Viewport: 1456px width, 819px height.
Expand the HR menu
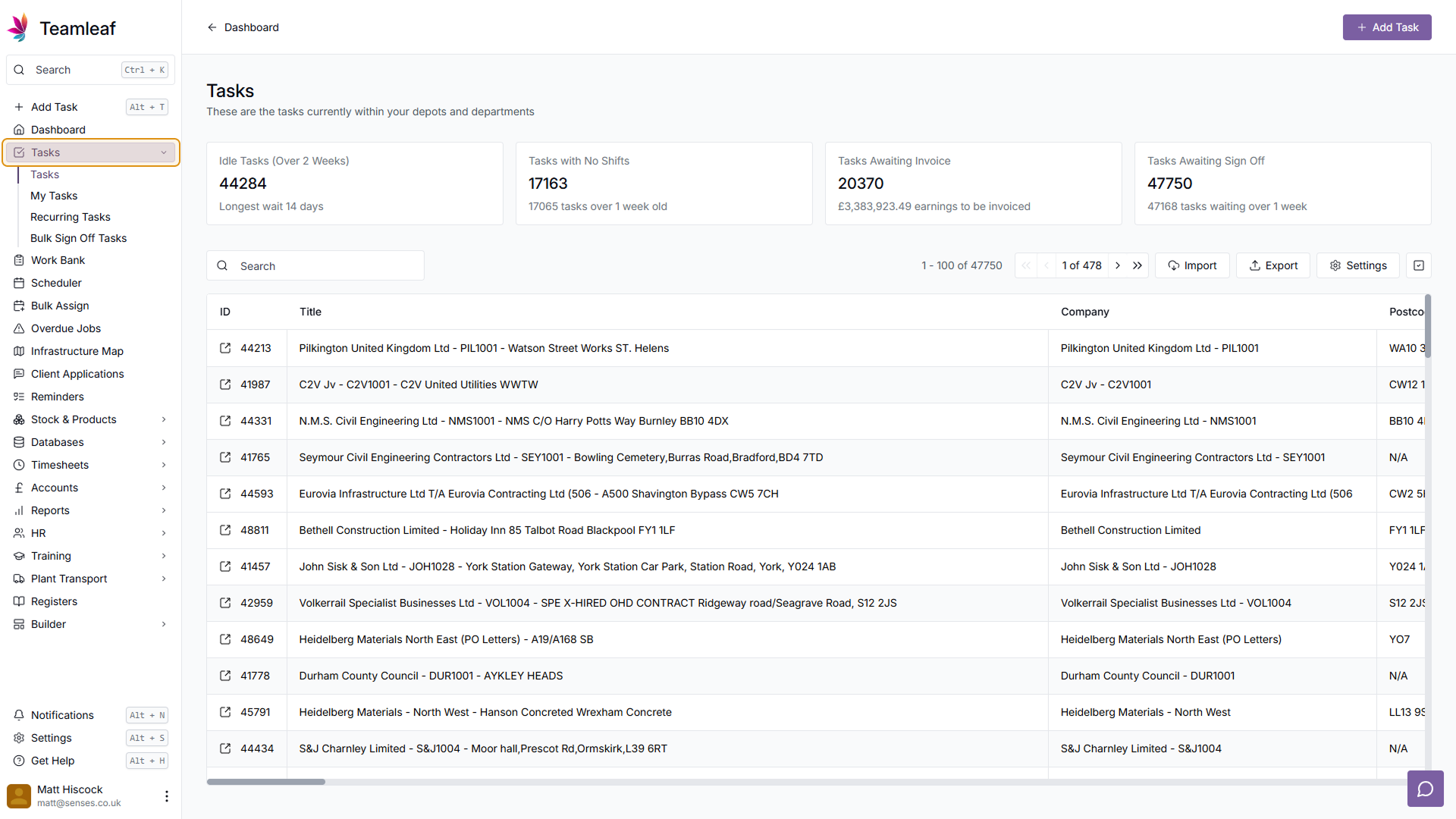[x=90, y=533]
